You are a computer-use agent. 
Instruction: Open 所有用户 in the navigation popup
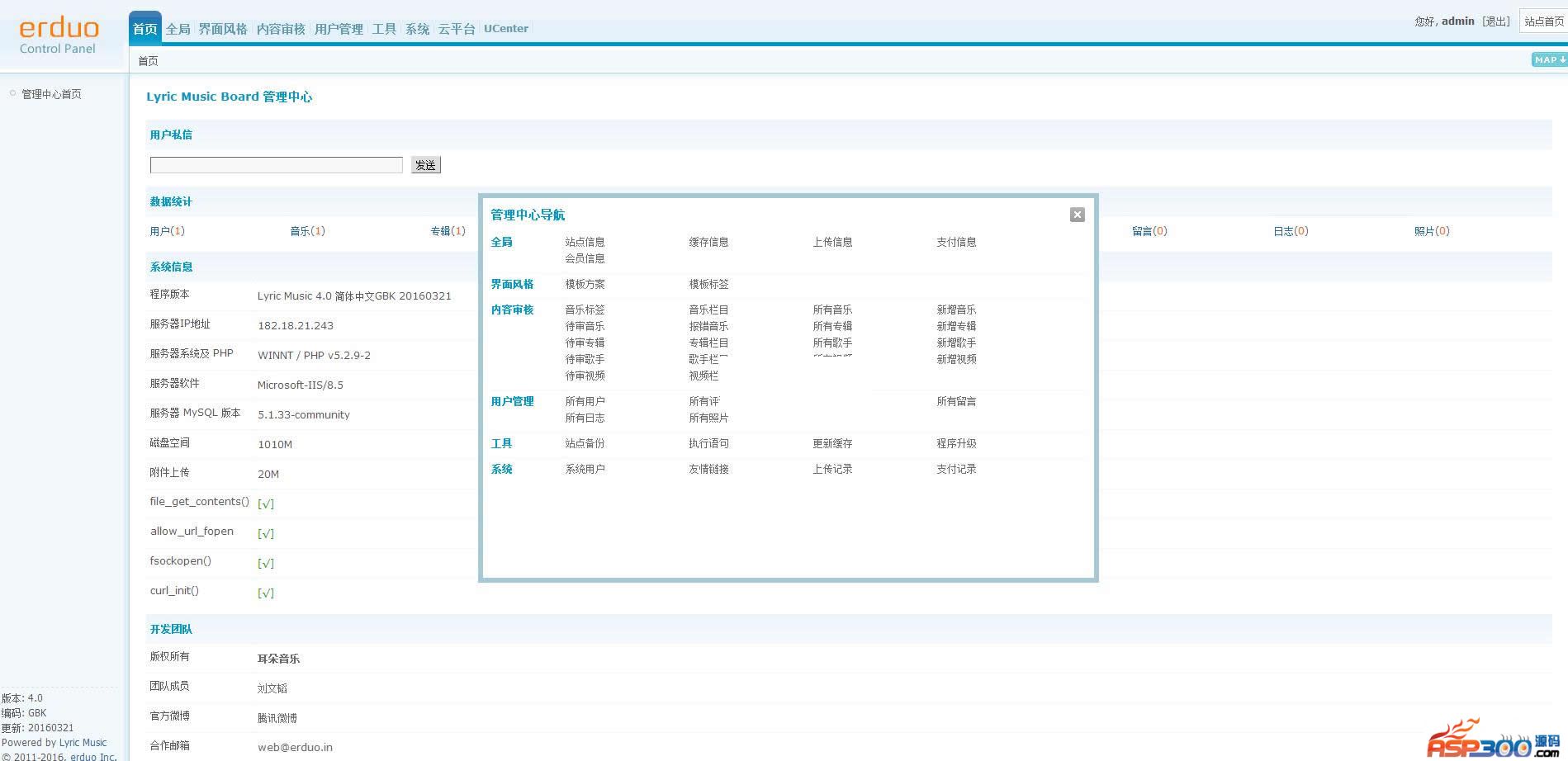[x=585, y=401]
